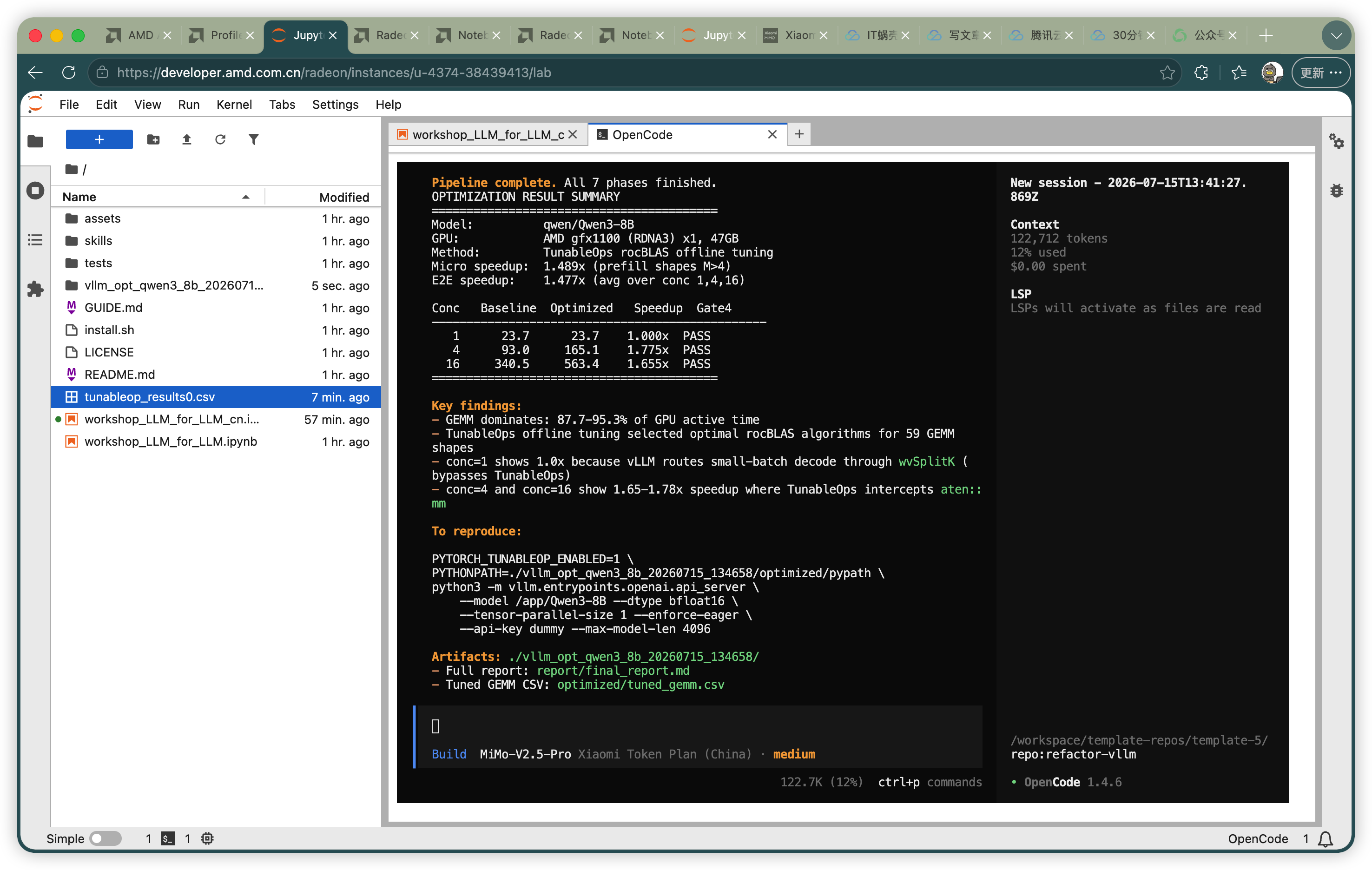Create a new folder in file browser

[153, 139]
